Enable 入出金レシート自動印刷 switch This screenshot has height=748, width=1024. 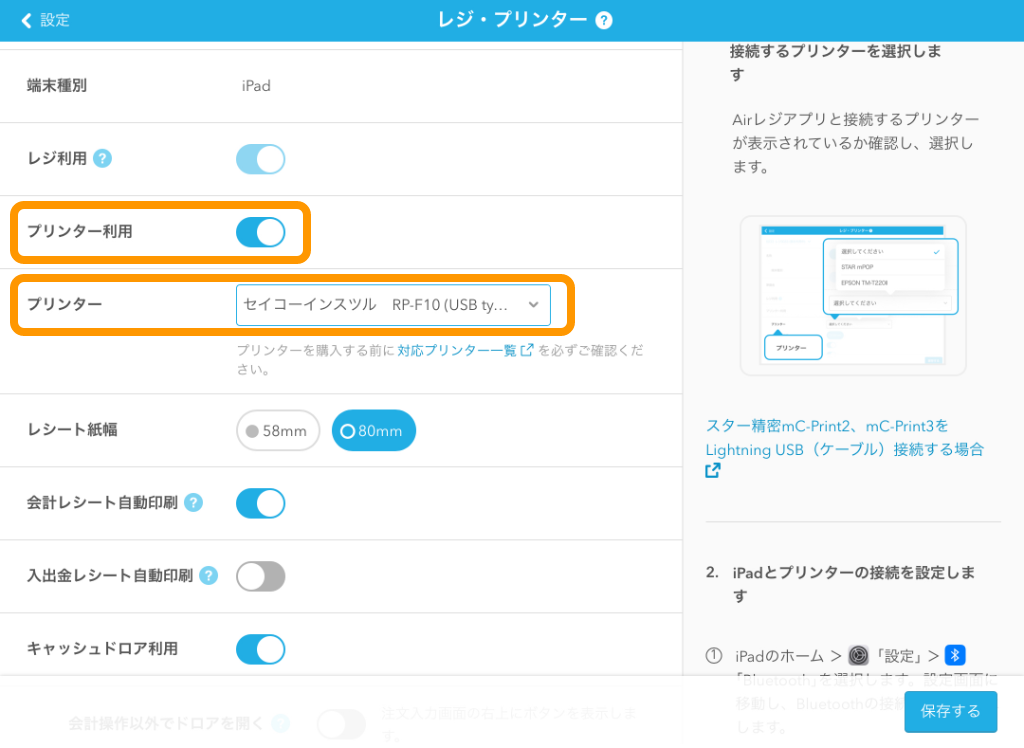tap(261, 576)
